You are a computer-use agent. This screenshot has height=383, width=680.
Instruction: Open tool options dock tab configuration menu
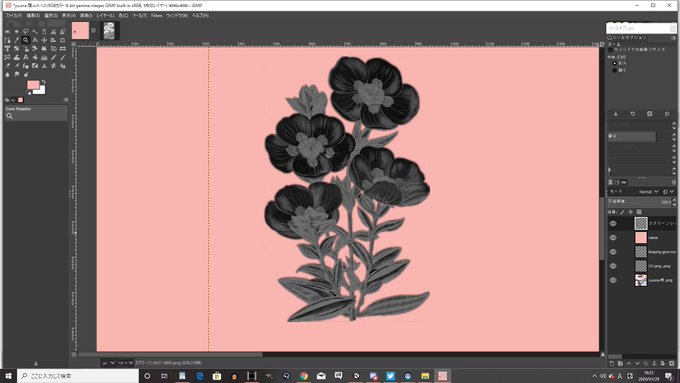click(x=673, y=38)
